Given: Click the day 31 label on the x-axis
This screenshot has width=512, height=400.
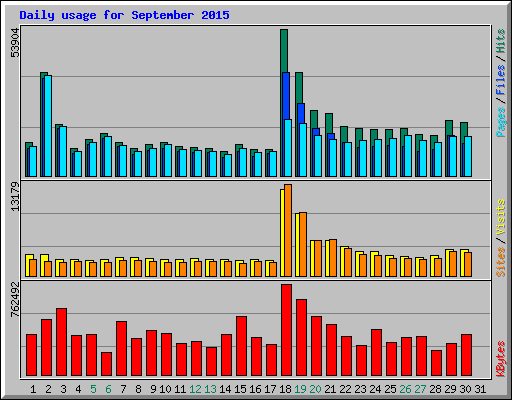Looking at the screenshot, I should pyautogui.click(x=480, y=389).
